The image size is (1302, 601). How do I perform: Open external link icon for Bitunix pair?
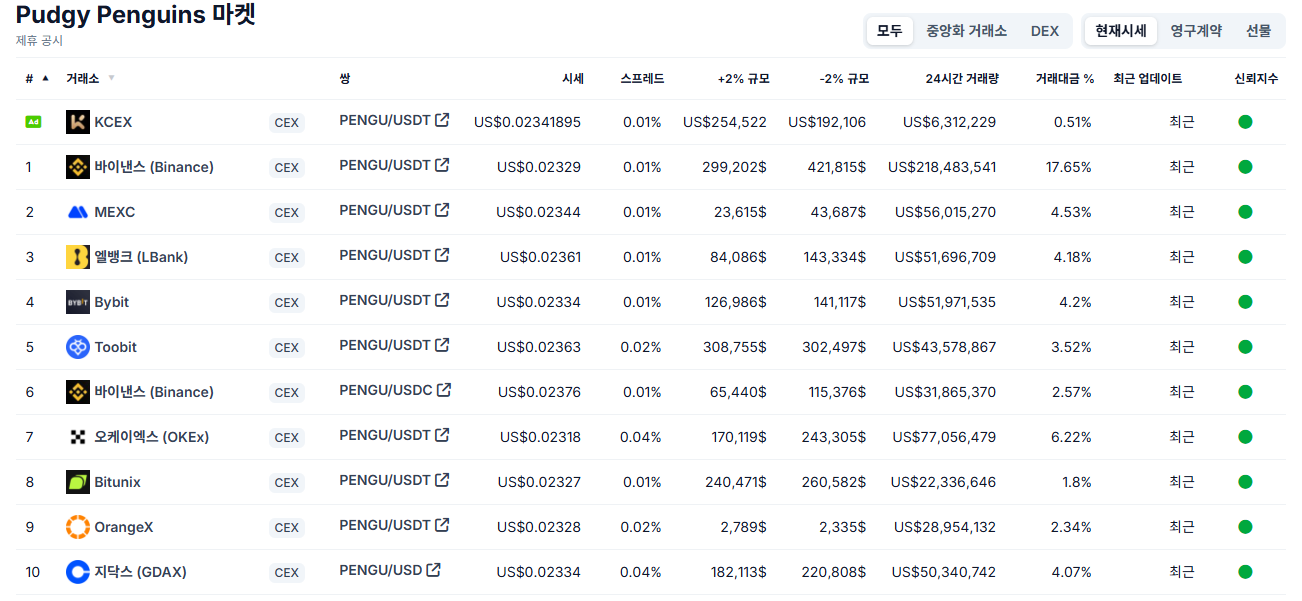coord(442,480)
